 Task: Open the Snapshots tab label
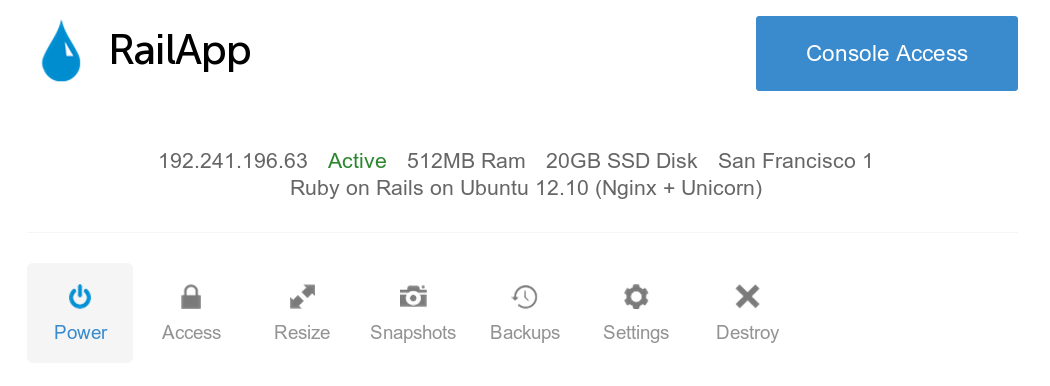pyautogui.click(x=413, y=333)
